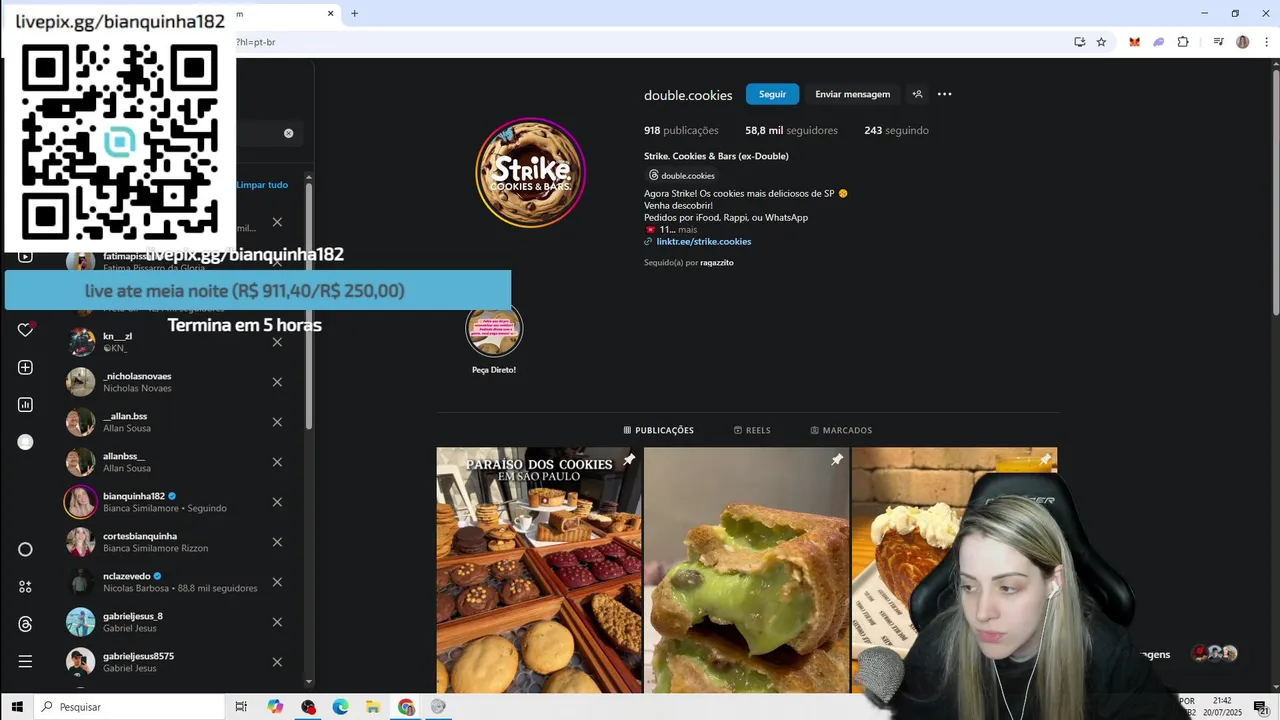The image size is (1280, 720).
Task: Remove gabrieljesus_8 from recent searches
Action: pyautogui.click(x=277, y=622)
